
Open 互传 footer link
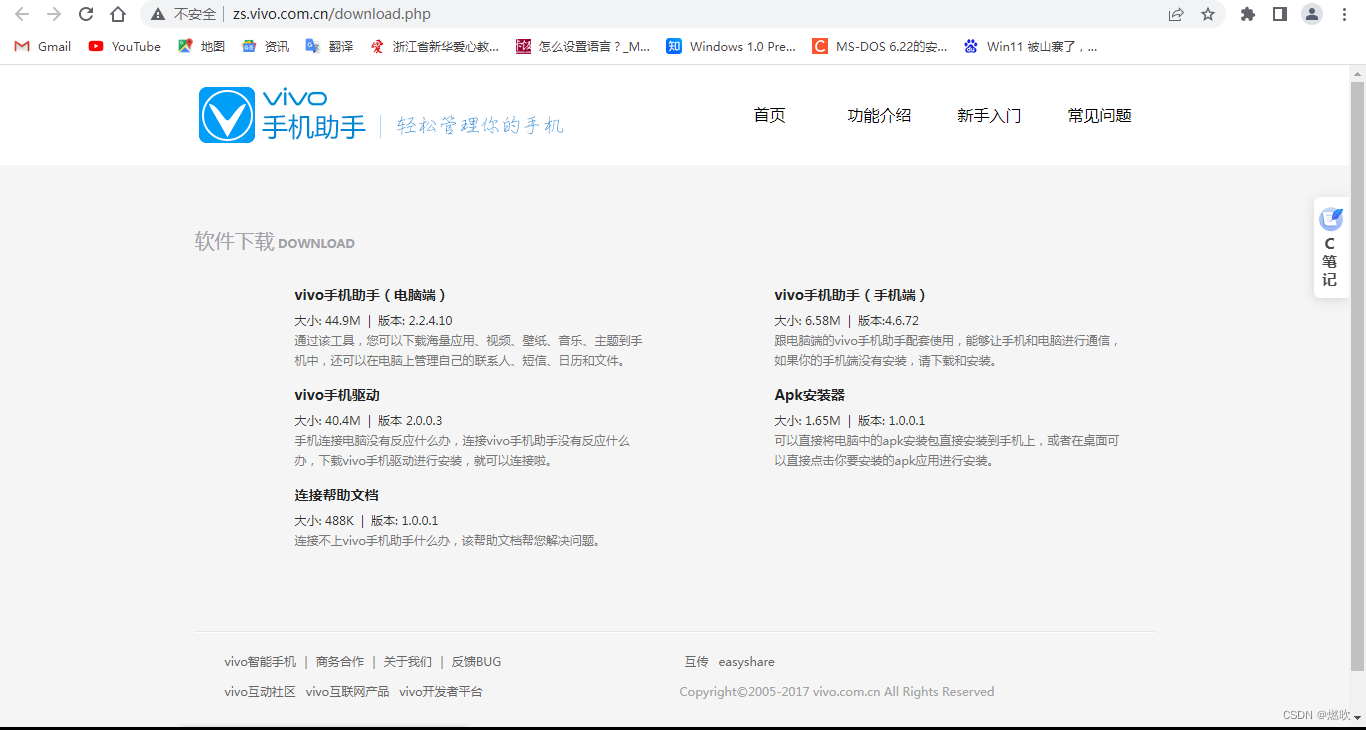[696, 662]
